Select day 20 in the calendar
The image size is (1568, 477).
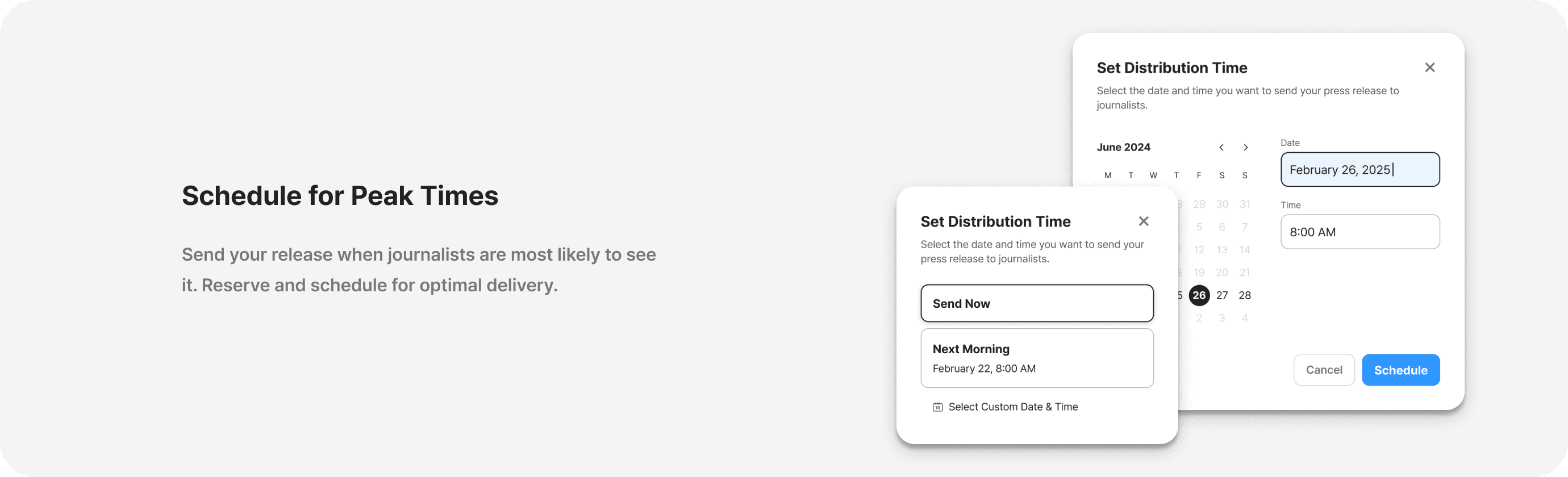(x=1221, y=273)
